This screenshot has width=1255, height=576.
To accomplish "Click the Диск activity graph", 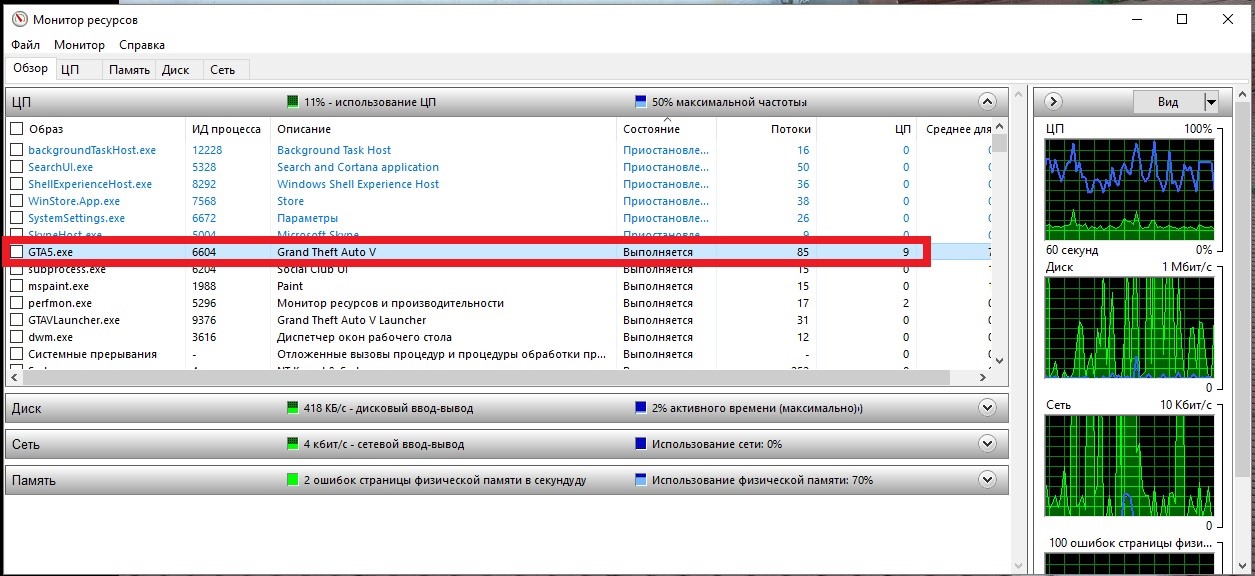I will point(1129,327).
